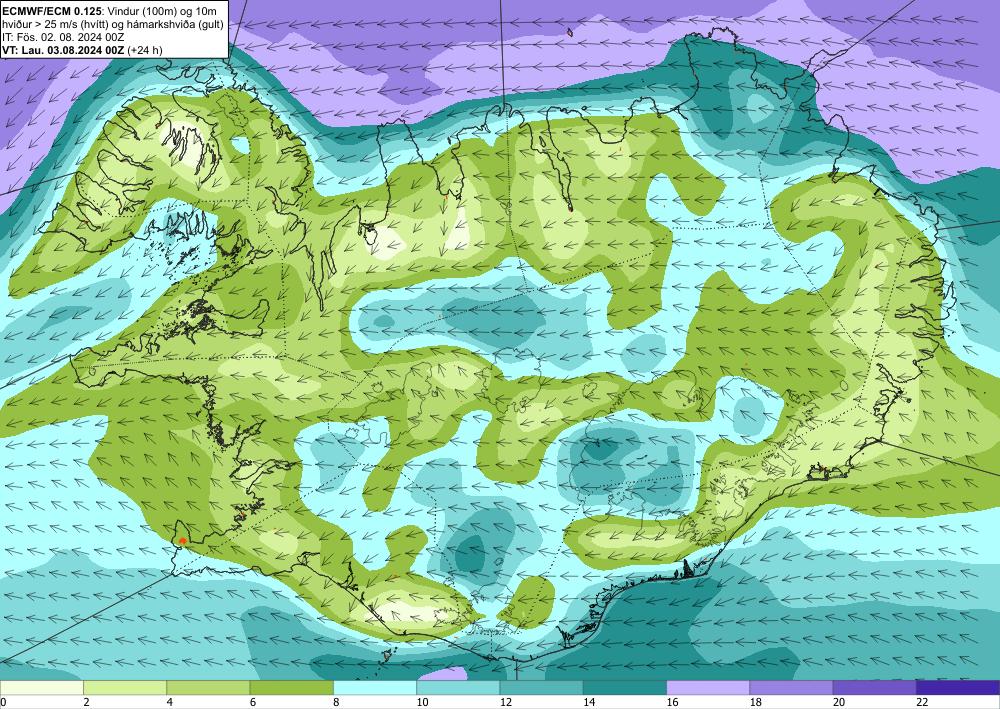Click the dark indigo 22+ m/s legend swatch
The height and width of the screenshot is (709, 1000).
(x=958, y=687)
